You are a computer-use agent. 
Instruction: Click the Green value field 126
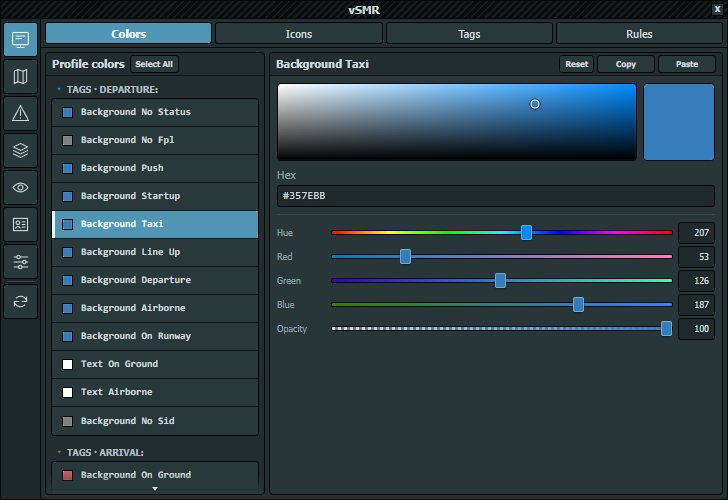click(696, 281)
